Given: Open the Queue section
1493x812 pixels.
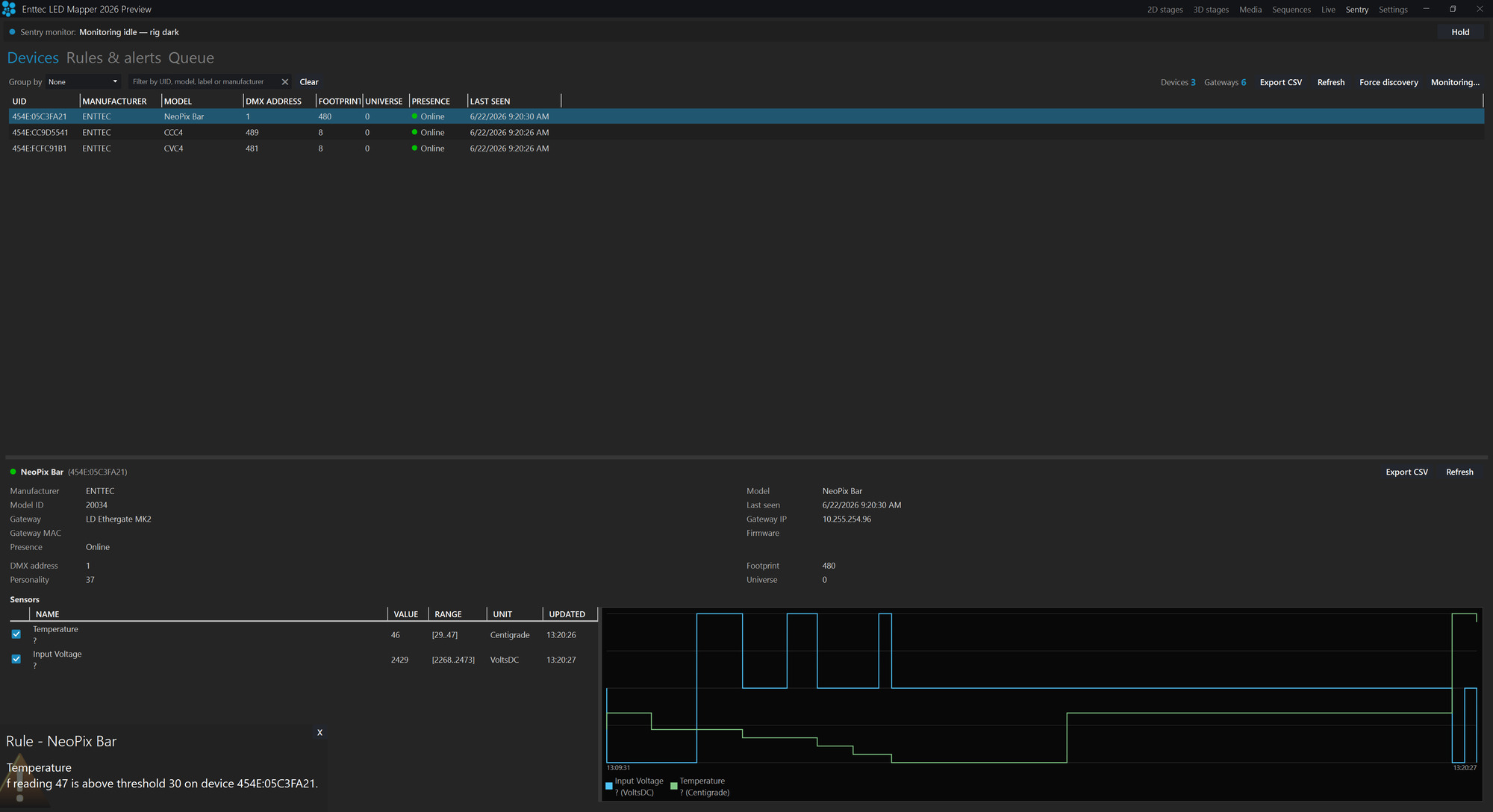Looking at the screenshot, I should [191, 58].
